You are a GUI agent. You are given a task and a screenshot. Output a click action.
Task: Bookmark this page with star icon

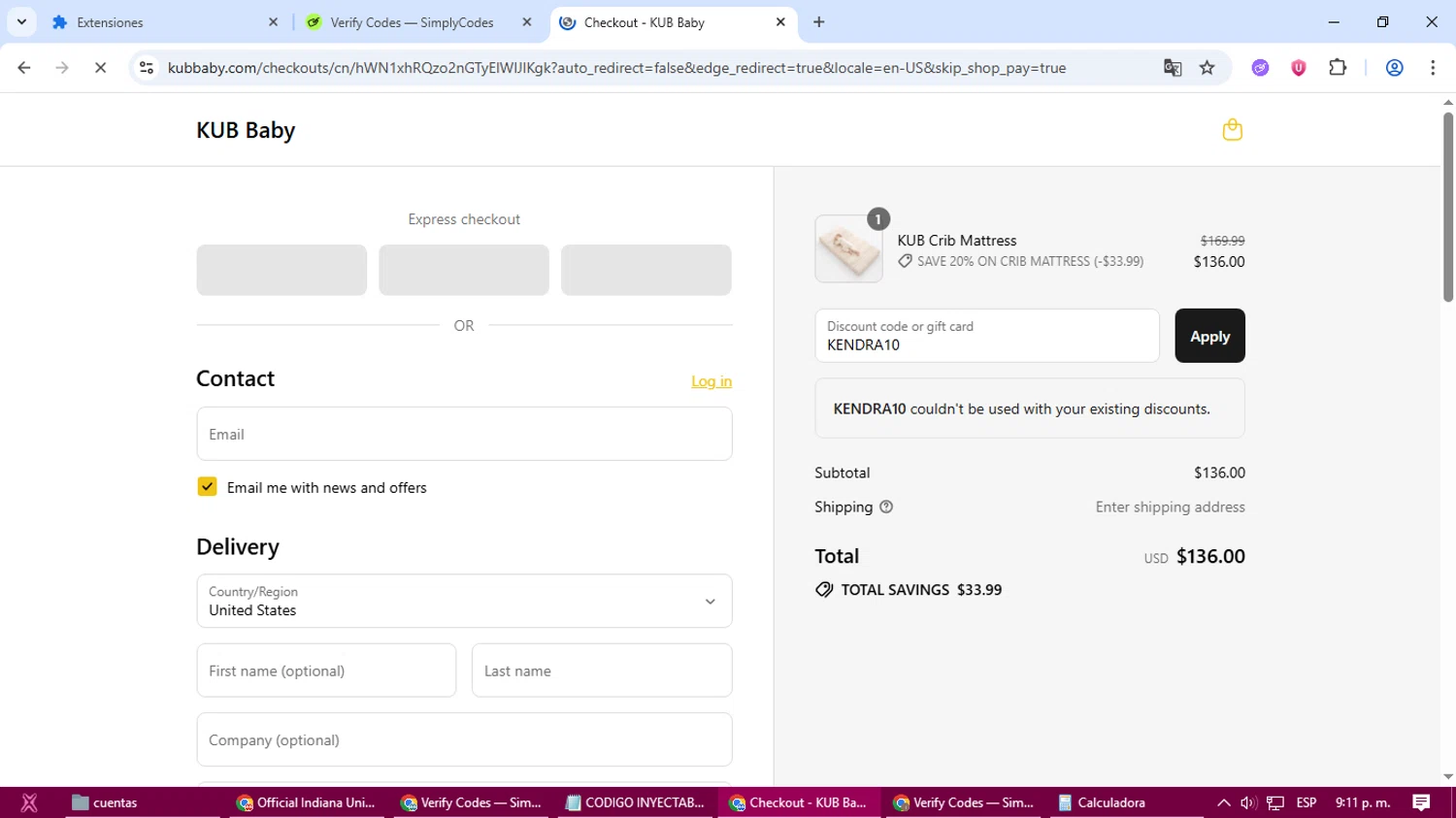[x=1208, y=68]
